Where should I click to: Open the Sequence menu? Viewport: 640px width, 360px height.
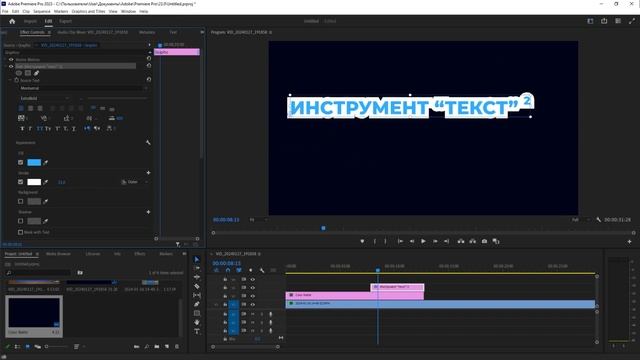click(x=42, y=11)
